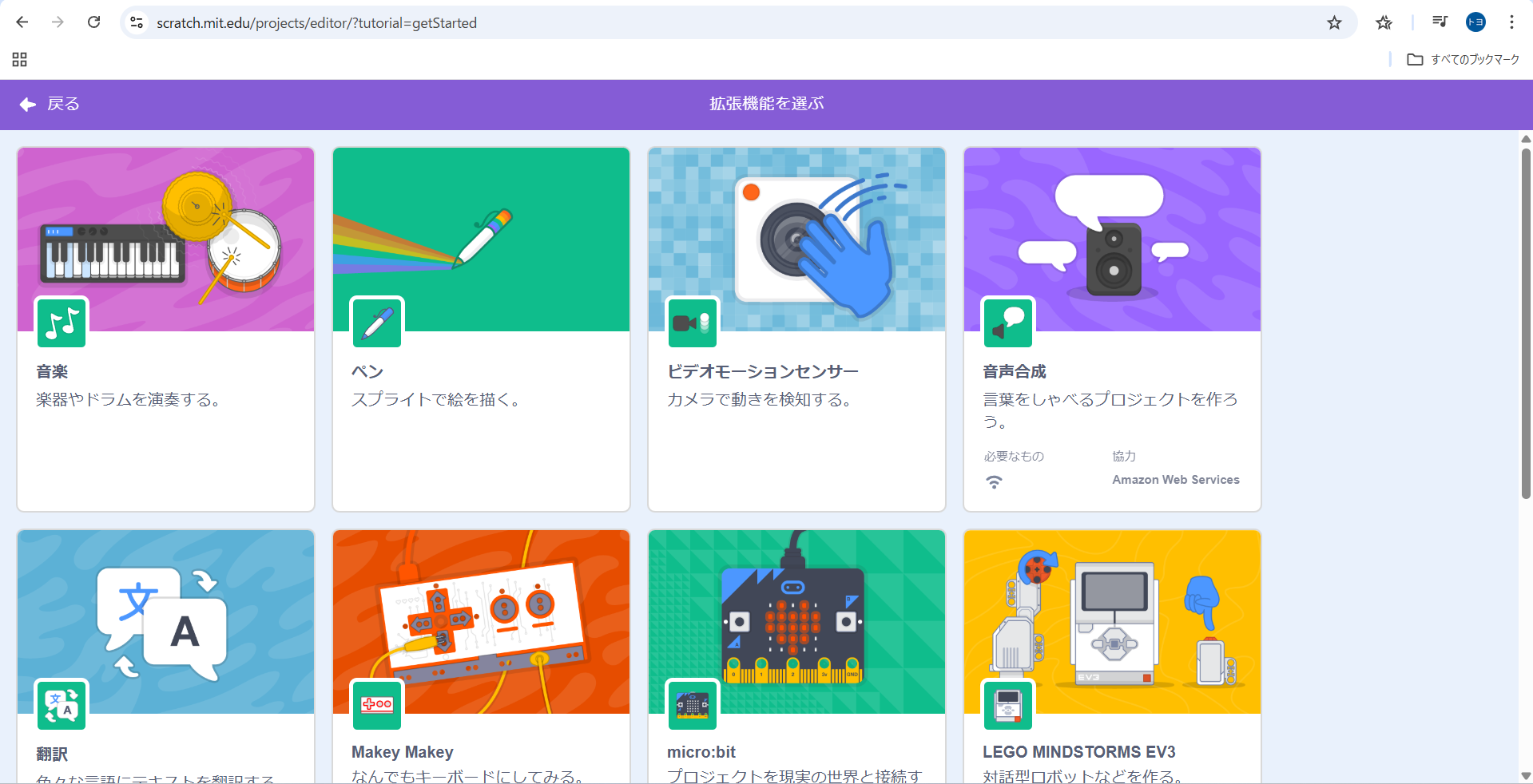The image size is (1533, 784).
Task: Open the Chrome three-dot menu
Action: coord(1511,22)
